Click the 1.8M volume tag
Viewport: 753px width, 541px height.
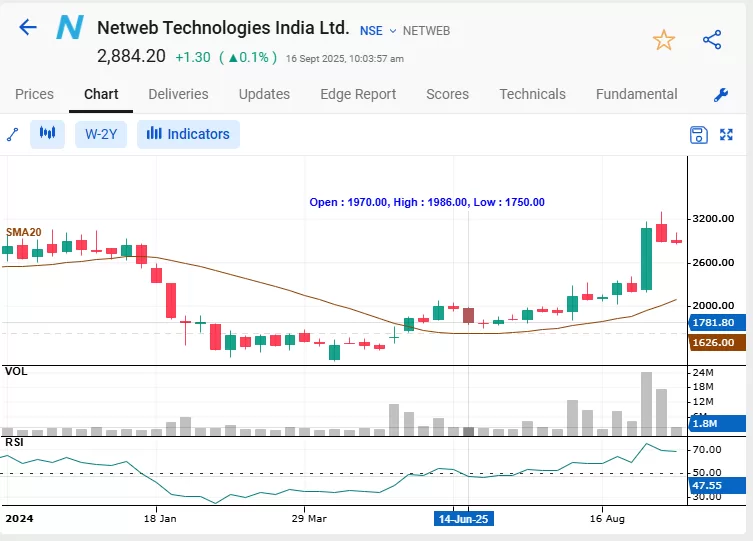coord(717,424)
